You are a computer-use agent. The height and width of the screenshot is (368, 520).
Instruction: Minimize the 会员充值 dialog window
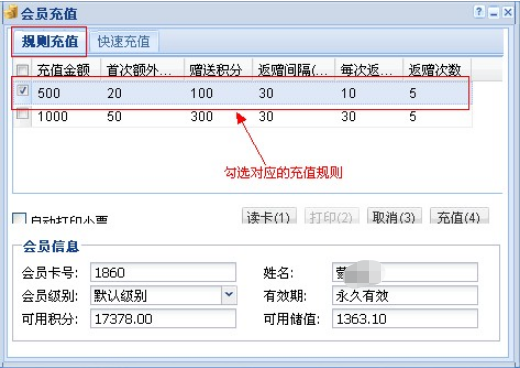[494, 13]
